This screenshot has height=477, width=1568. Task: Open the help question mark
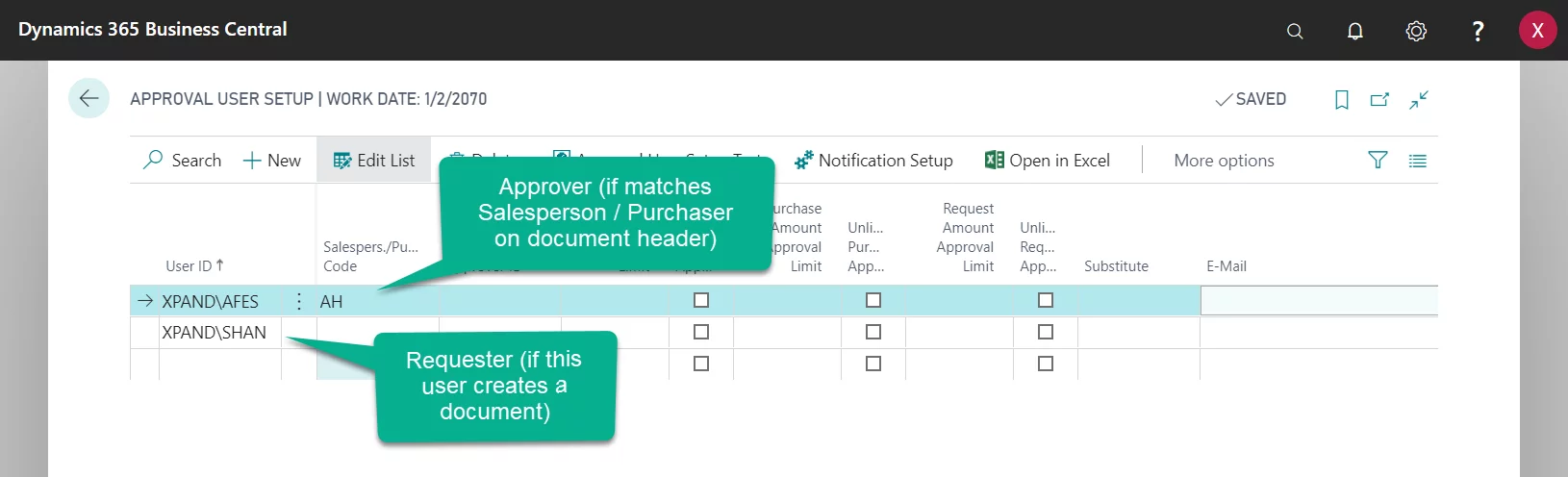[1478, 31]
